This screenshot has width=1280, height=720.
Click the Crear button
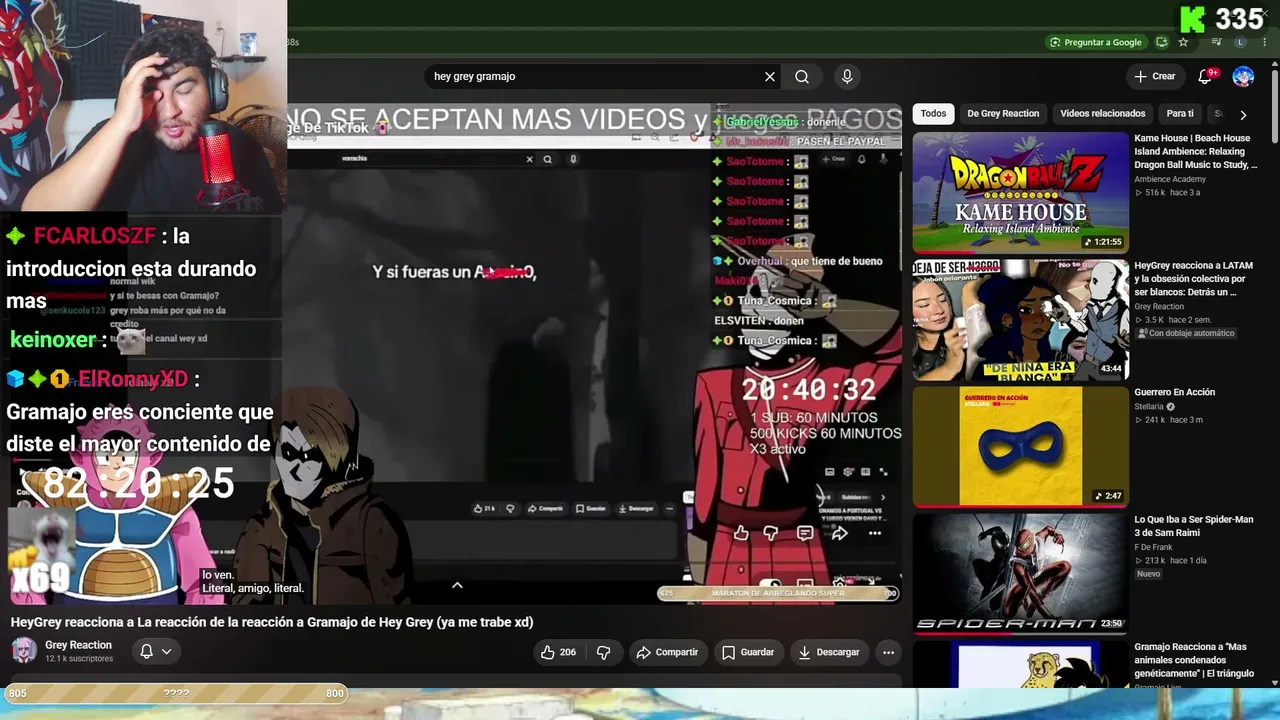tap(1155, 76)
